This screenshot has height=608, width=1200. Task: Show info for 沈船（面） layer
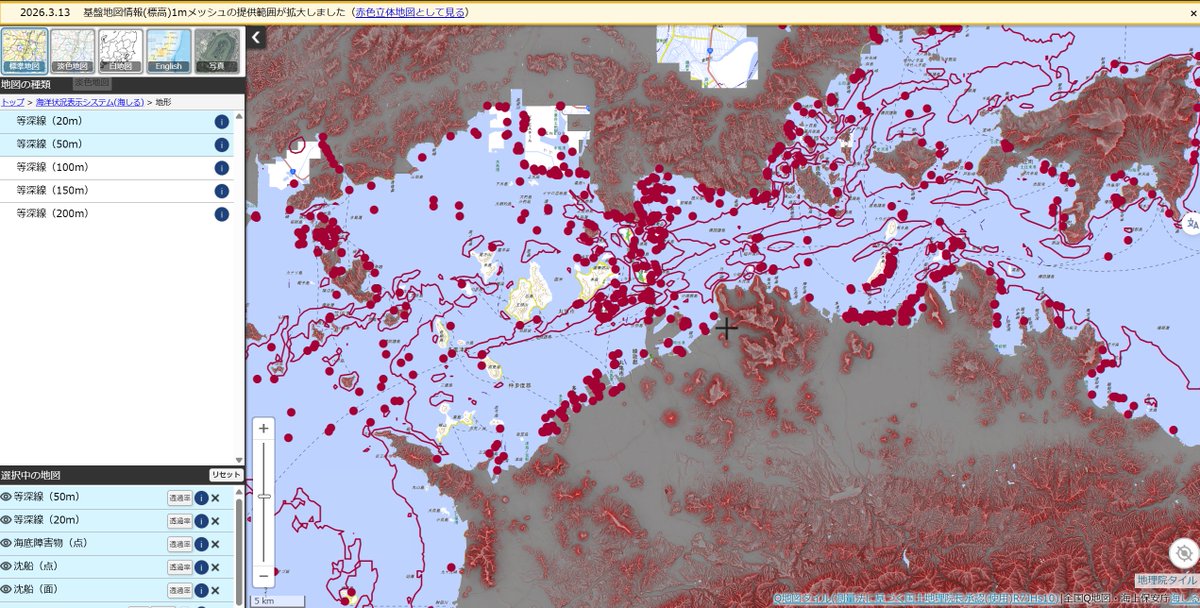pyautogui.click(x=201, y=591)
